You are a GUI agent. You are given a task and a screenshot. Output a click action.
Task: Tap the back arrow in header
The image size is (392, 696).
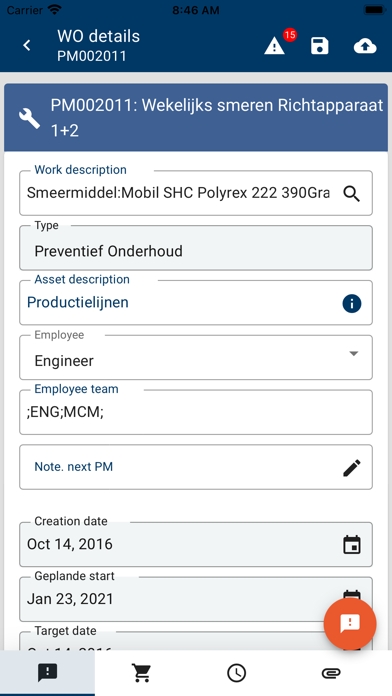click(x=27, y=45)
